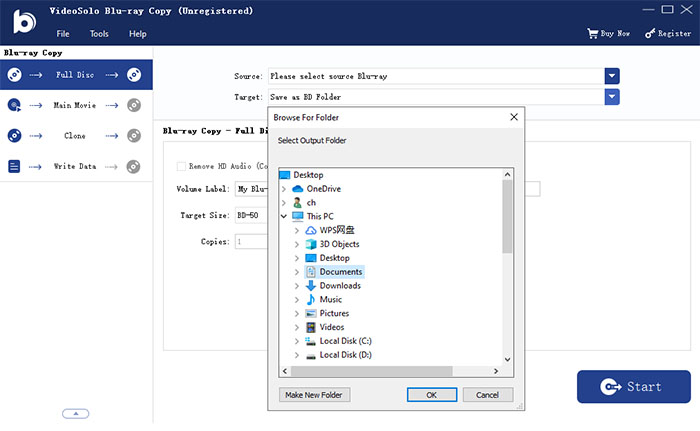
Task: Click Main Movie target disc icon
Action: coord(134,105)
